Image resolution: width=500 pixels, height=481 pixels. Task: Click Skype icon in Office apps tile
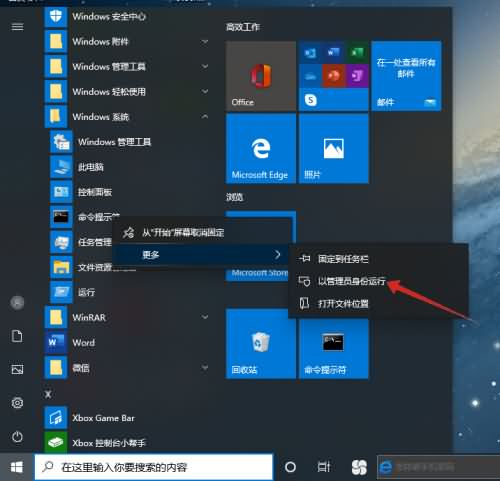click(x=311, y=100)
